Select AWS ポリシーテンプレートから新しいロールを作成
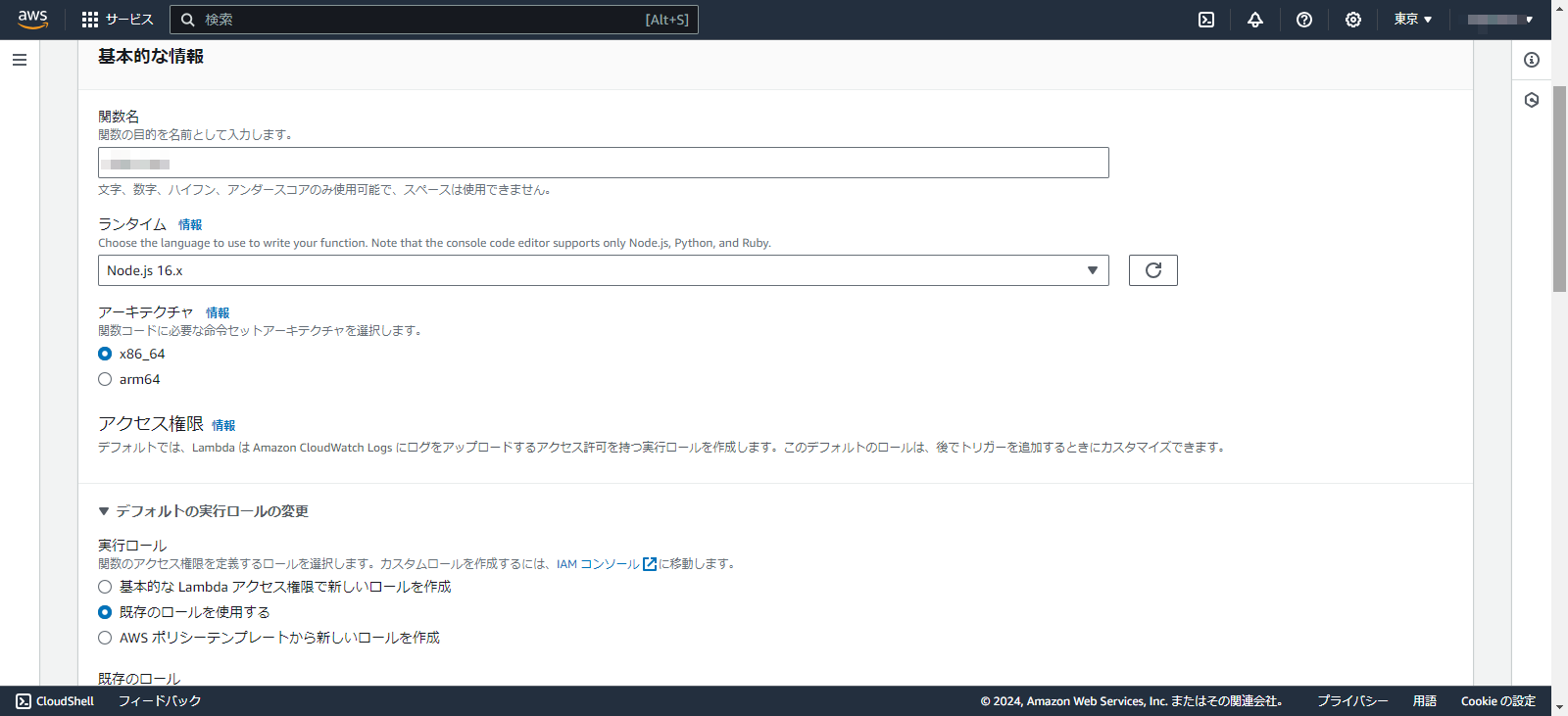Viewport: 1568px width, 716px height. [105, 638]
